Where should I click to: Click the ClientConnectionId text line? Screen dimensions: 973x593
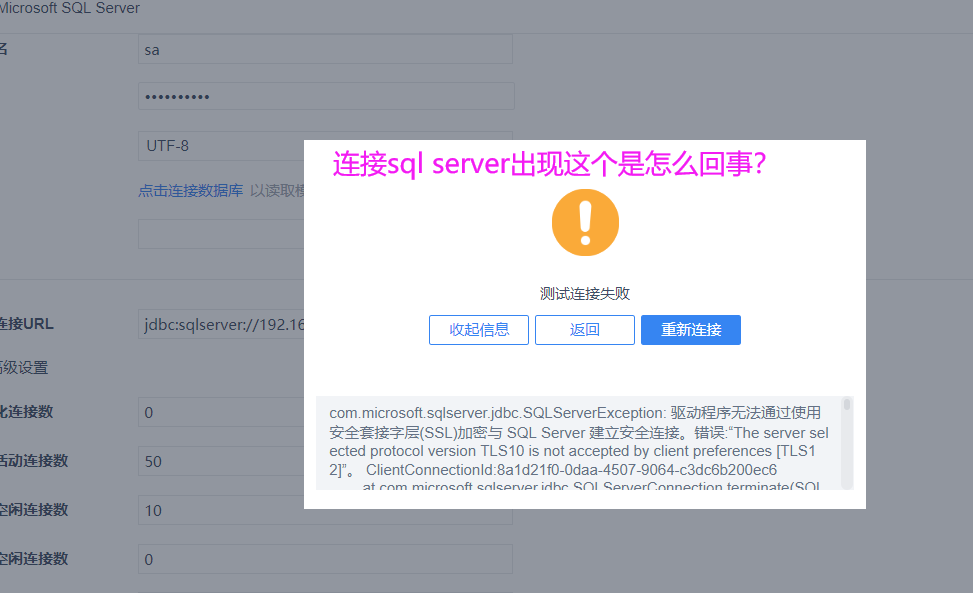point(571,470)
